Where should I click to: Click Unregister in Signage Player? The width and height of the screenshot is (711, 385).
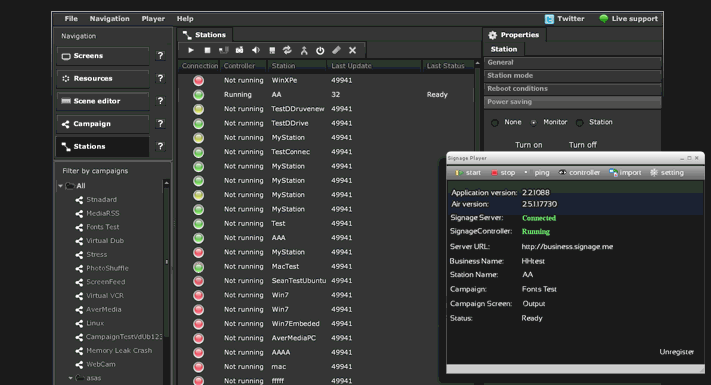tap(677, 352)
